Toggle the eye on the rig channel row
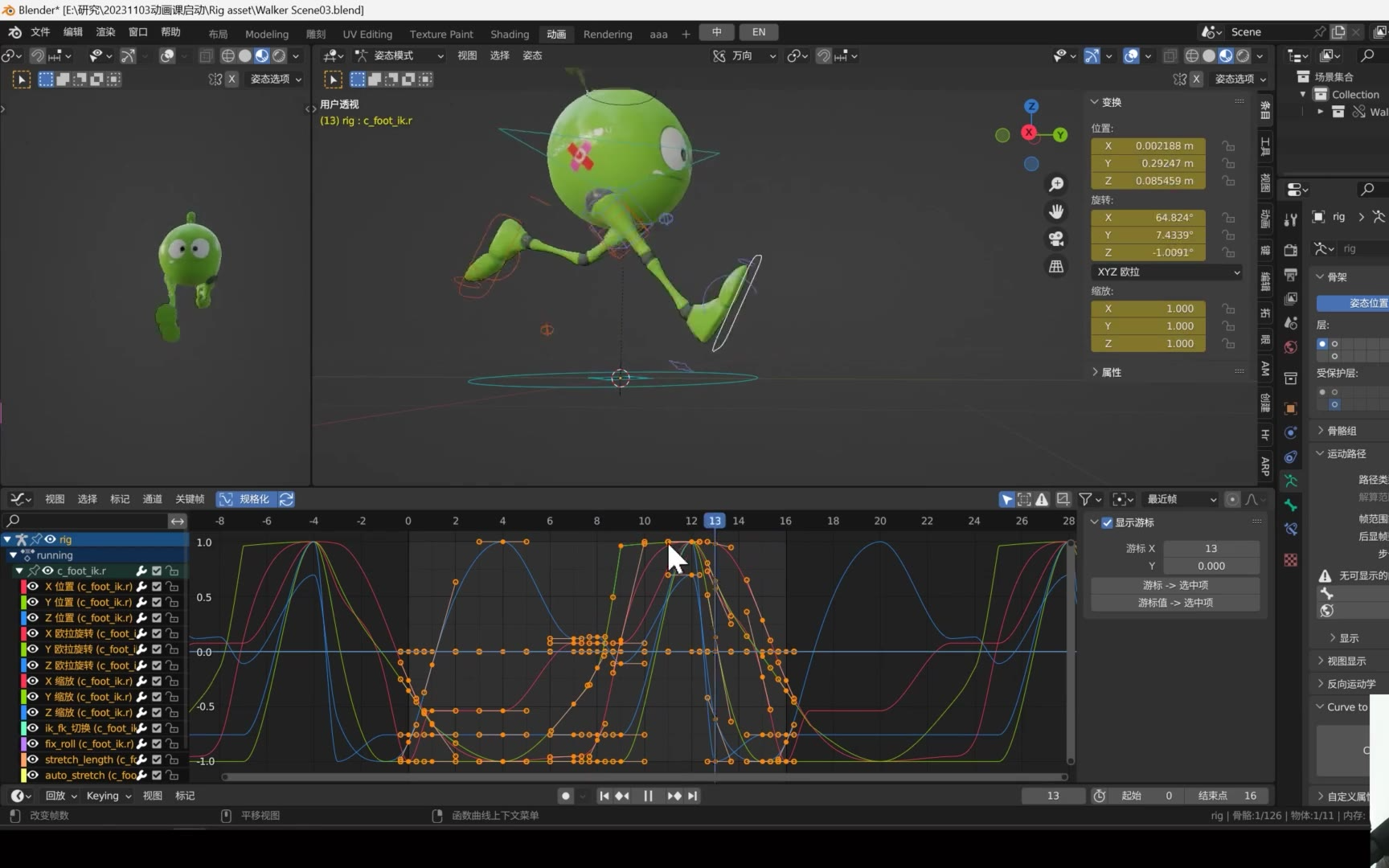Image resolution: width=1389 pixels, height=868 pixels. tap(50, 539)
